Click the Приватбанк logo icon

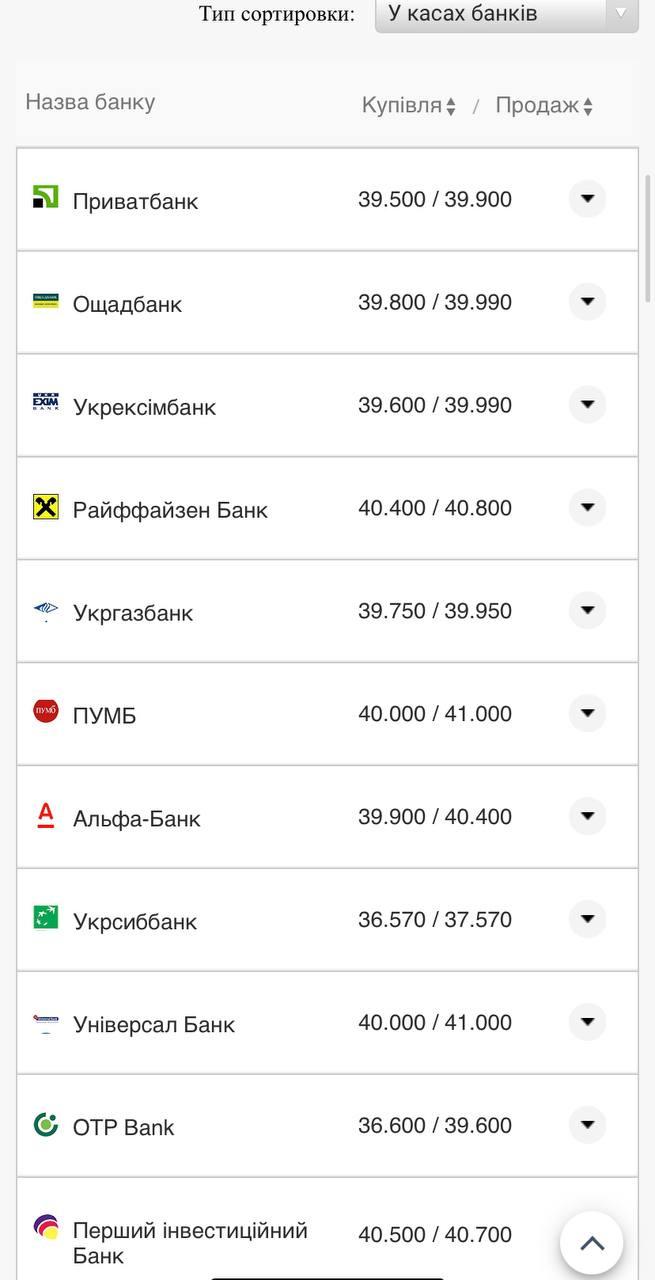coord(45,196)
